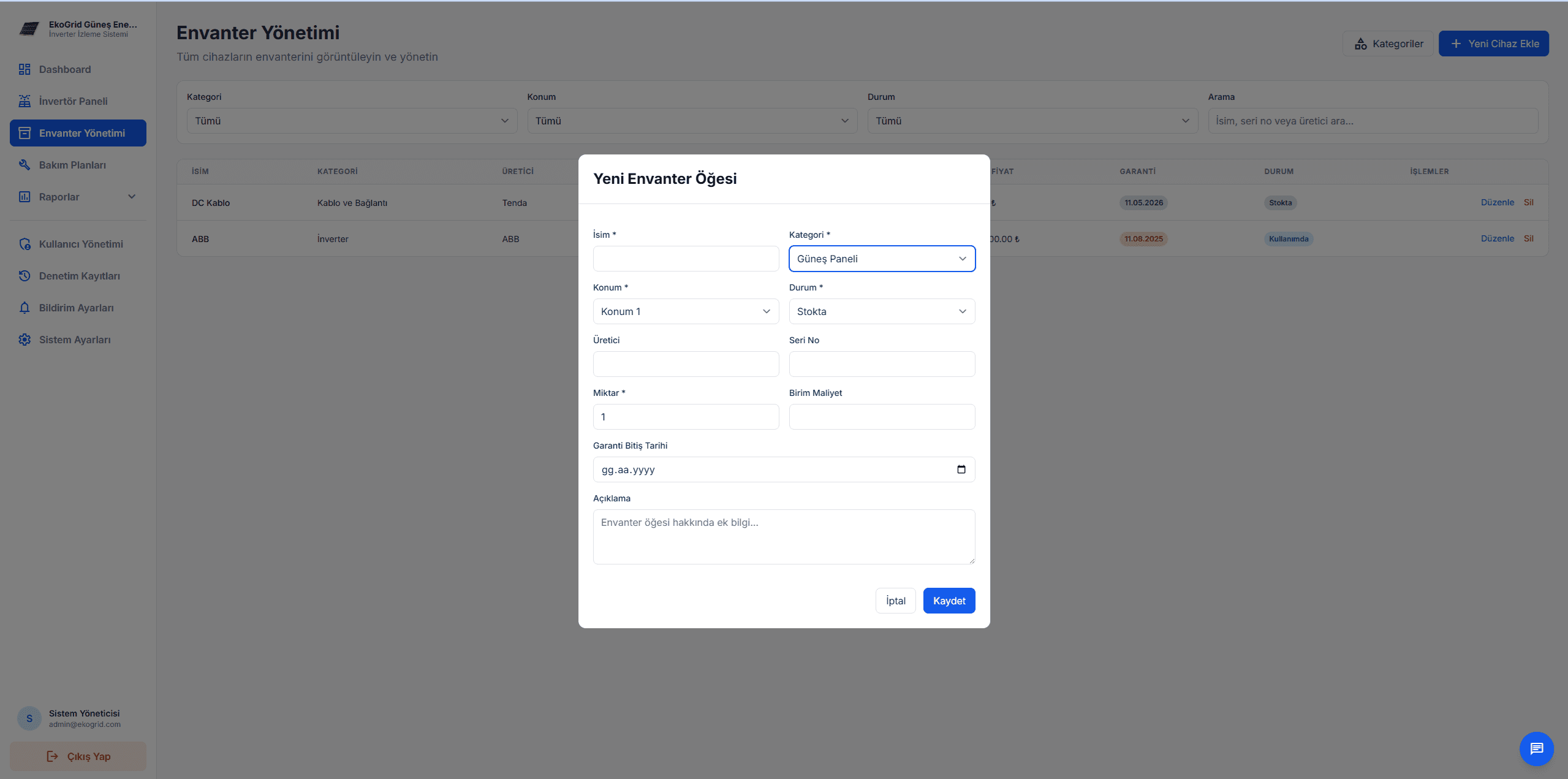Cancel the dialog with İptal
Screen dimensions: 1568x779
pyautogui.click(x=895, y=601)
